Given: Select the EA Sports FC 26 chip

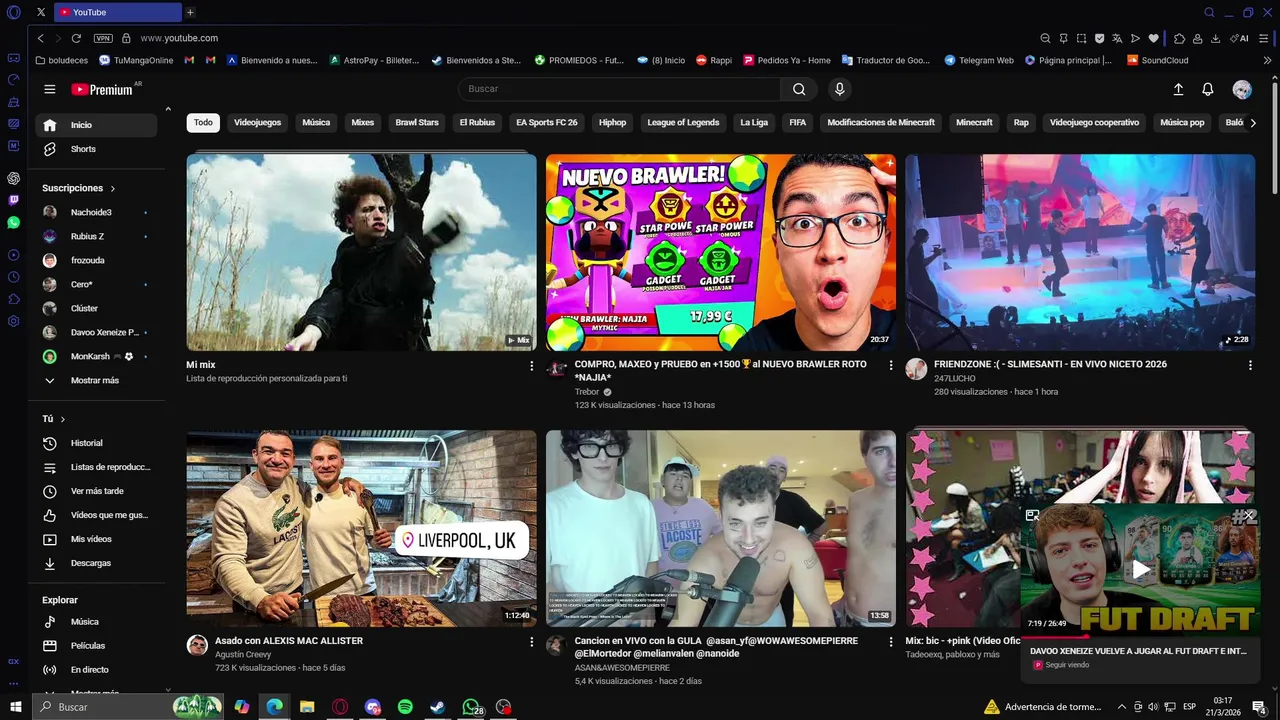Looking at the screenshot, I should tap(547, 123).
